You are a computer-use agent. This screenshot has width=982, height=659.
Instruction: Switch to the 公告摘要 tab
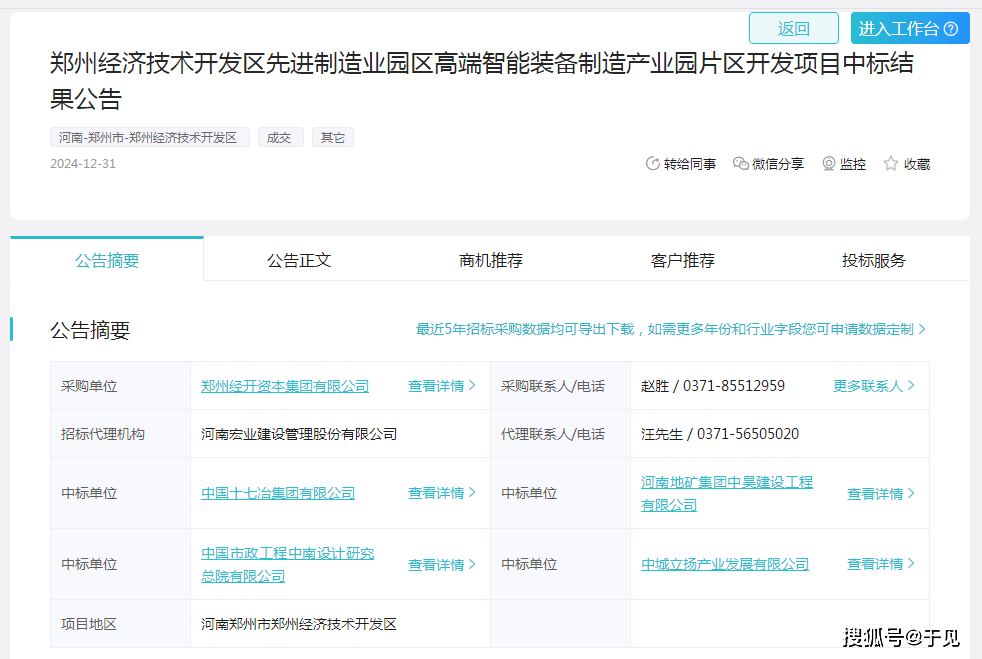[x=107, y=260]
